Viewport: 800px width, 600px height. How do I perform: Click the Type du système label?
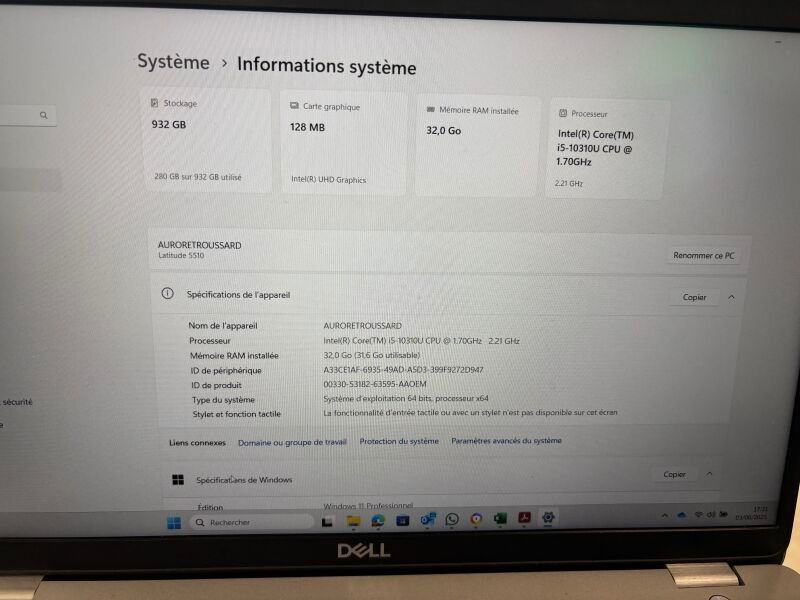(x=223, y=399)
